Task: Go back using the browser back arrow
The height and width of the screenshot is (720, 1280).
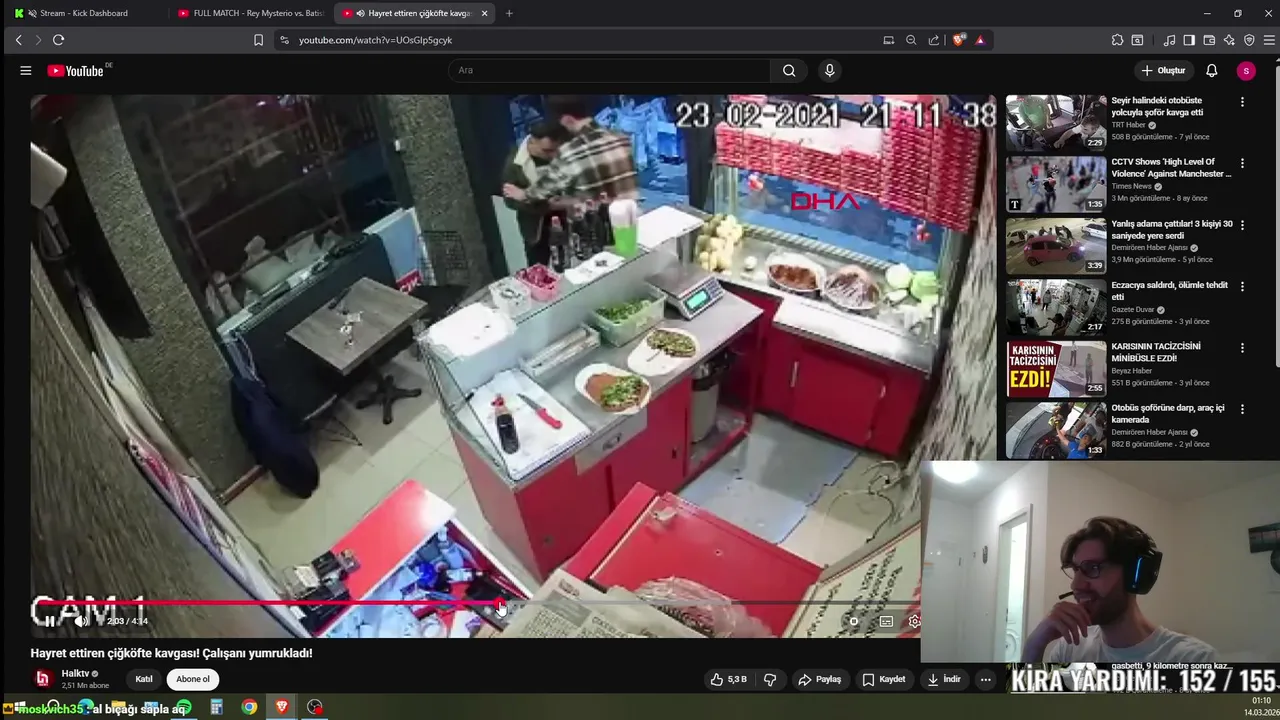Action: [18, 40]
